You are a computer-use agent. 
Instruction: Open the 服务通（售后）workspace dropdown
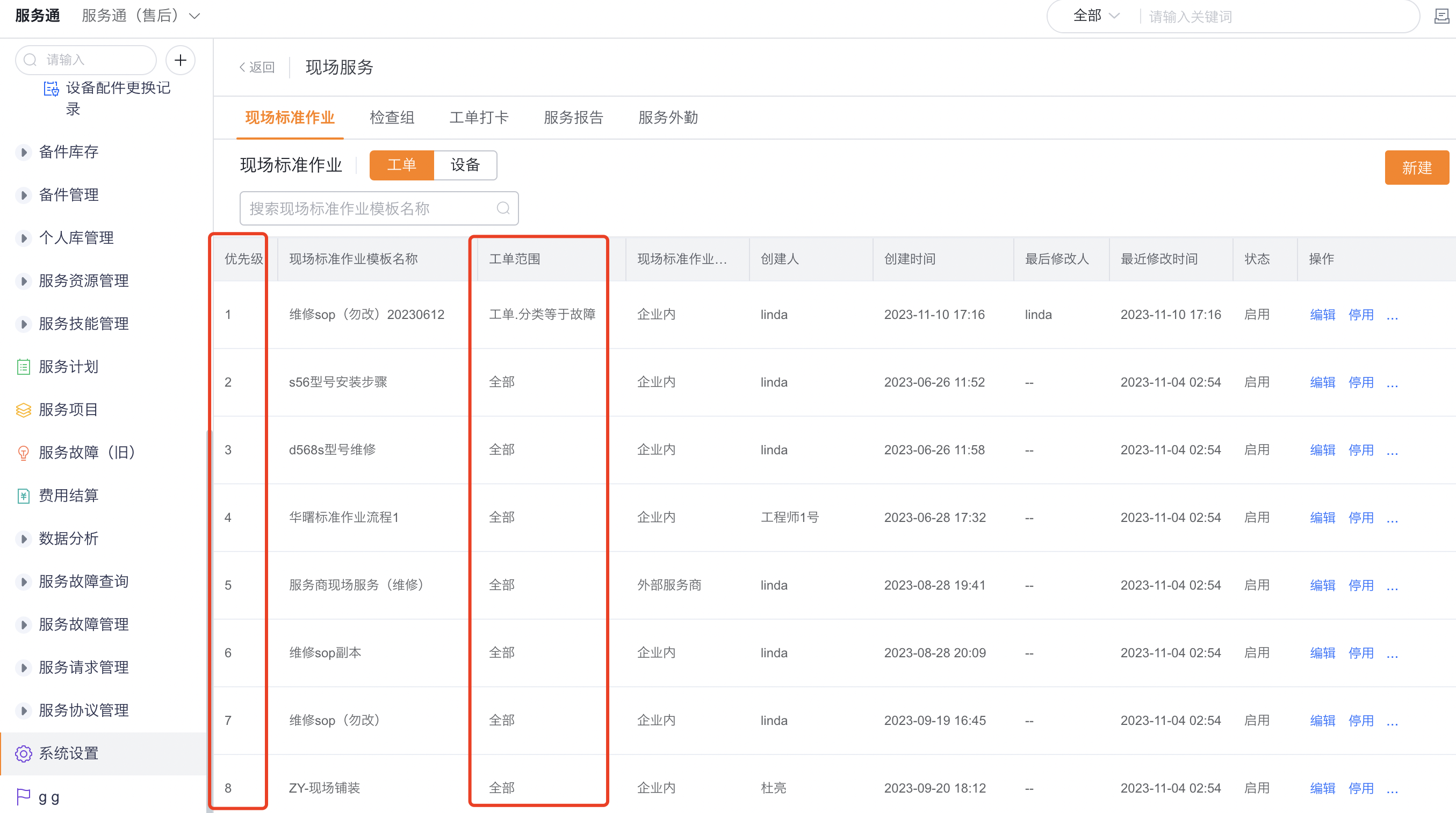[139, 16]
